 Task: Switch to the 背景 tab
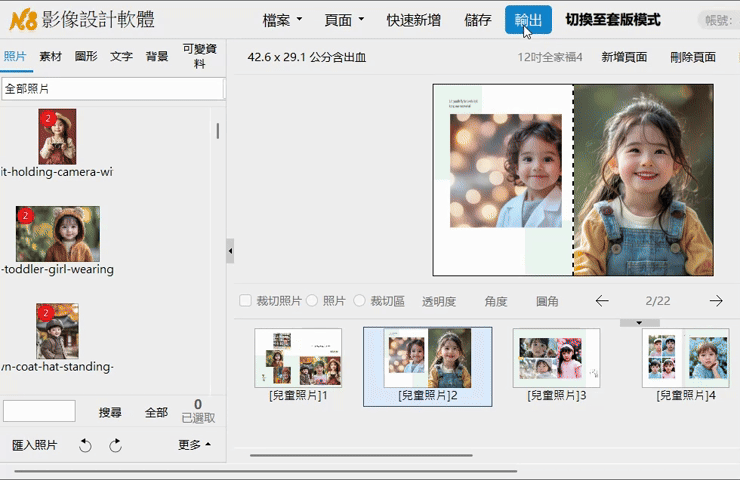click(x=157, y=57)
